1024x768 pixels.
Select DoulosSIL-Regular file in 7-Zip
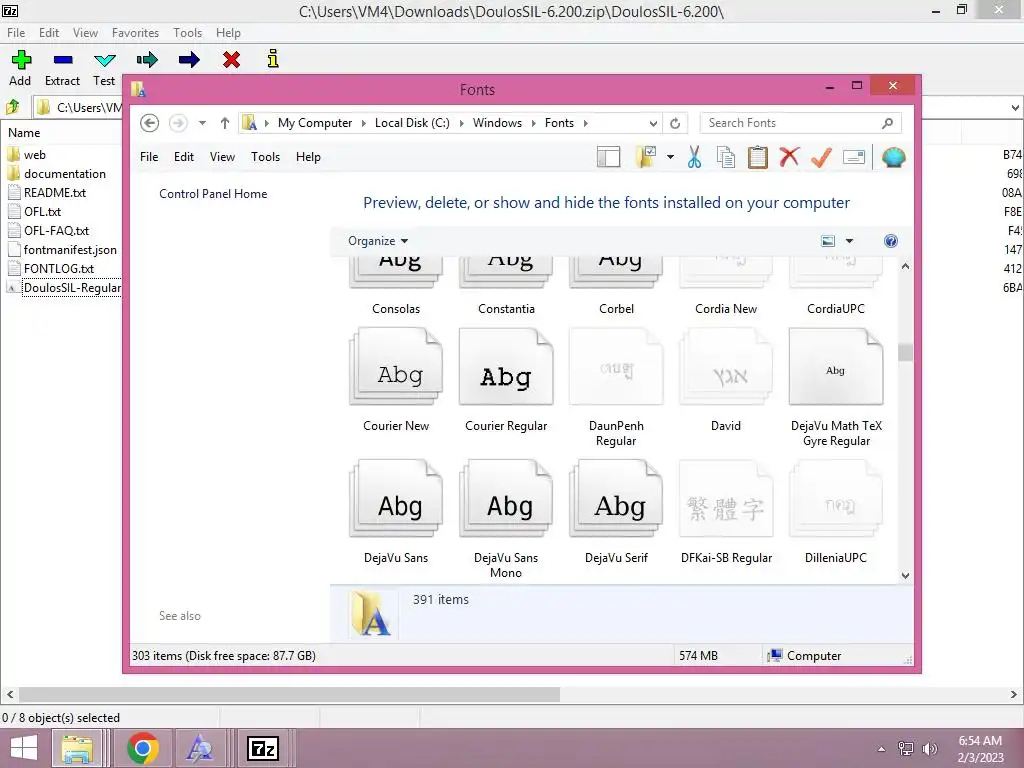pyautogui.click(x=64, y=287)
